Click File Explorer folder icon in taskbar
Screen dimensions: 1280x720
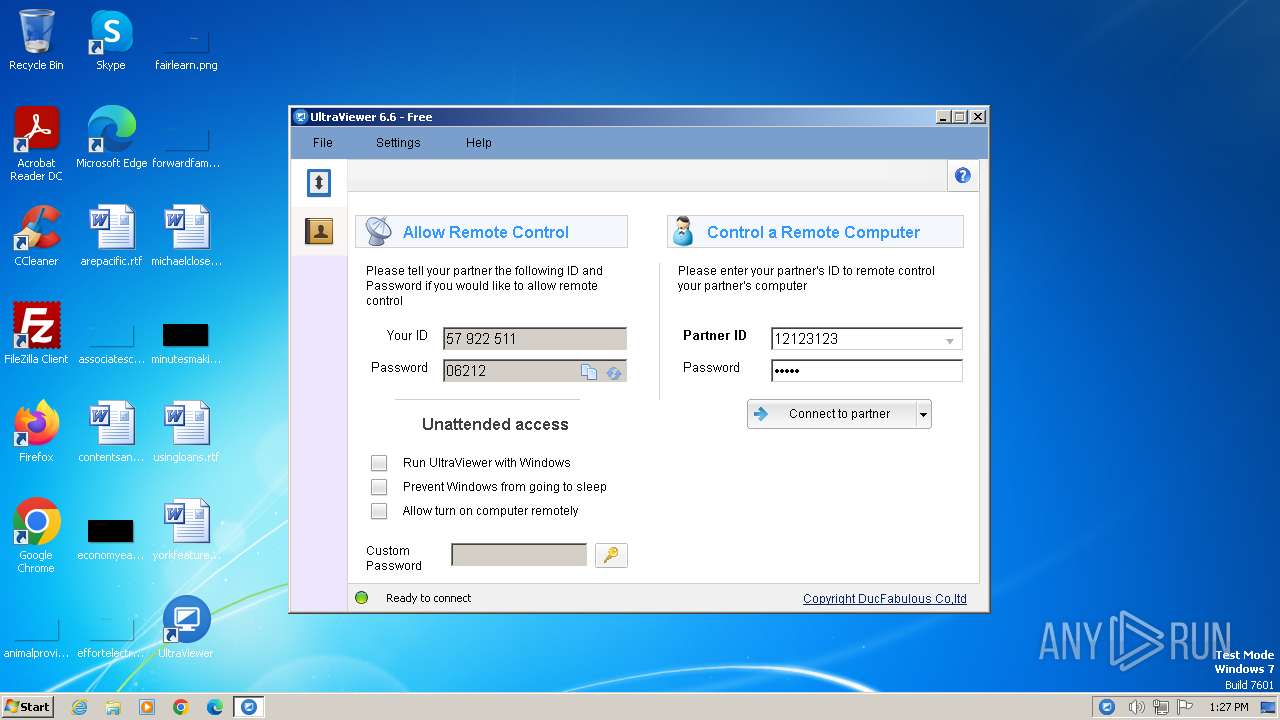[113, 707]
